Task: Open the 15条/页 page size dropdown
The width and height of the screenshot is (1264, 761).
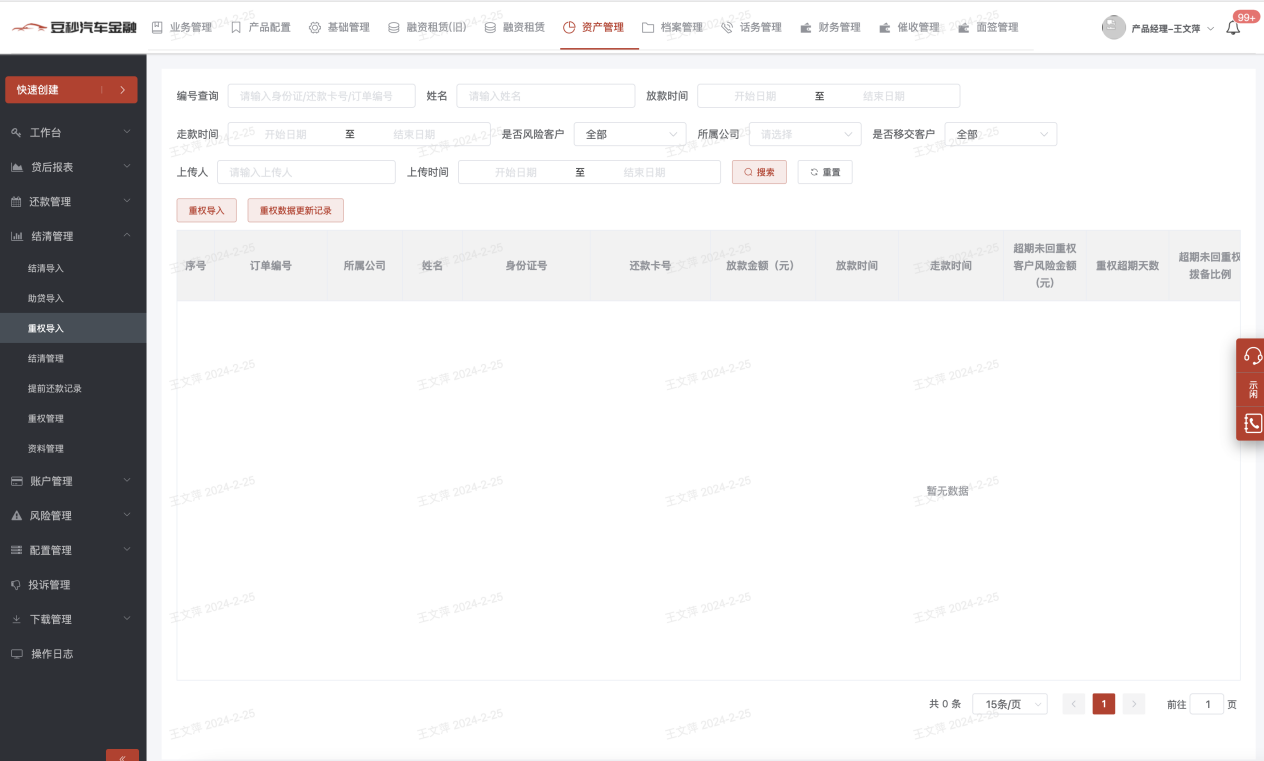Action: (x=1010, y=704)
